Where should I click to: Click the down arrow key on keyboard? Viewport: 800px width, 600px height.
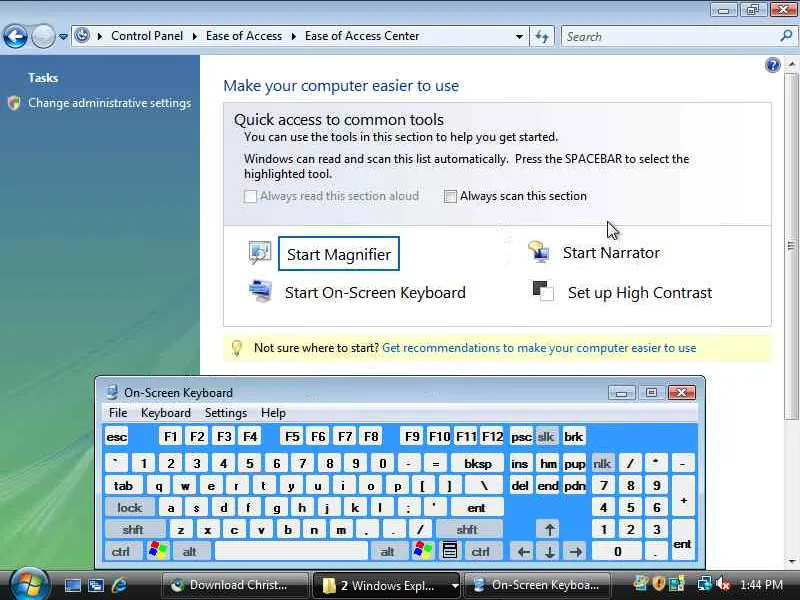coord(549,552)
